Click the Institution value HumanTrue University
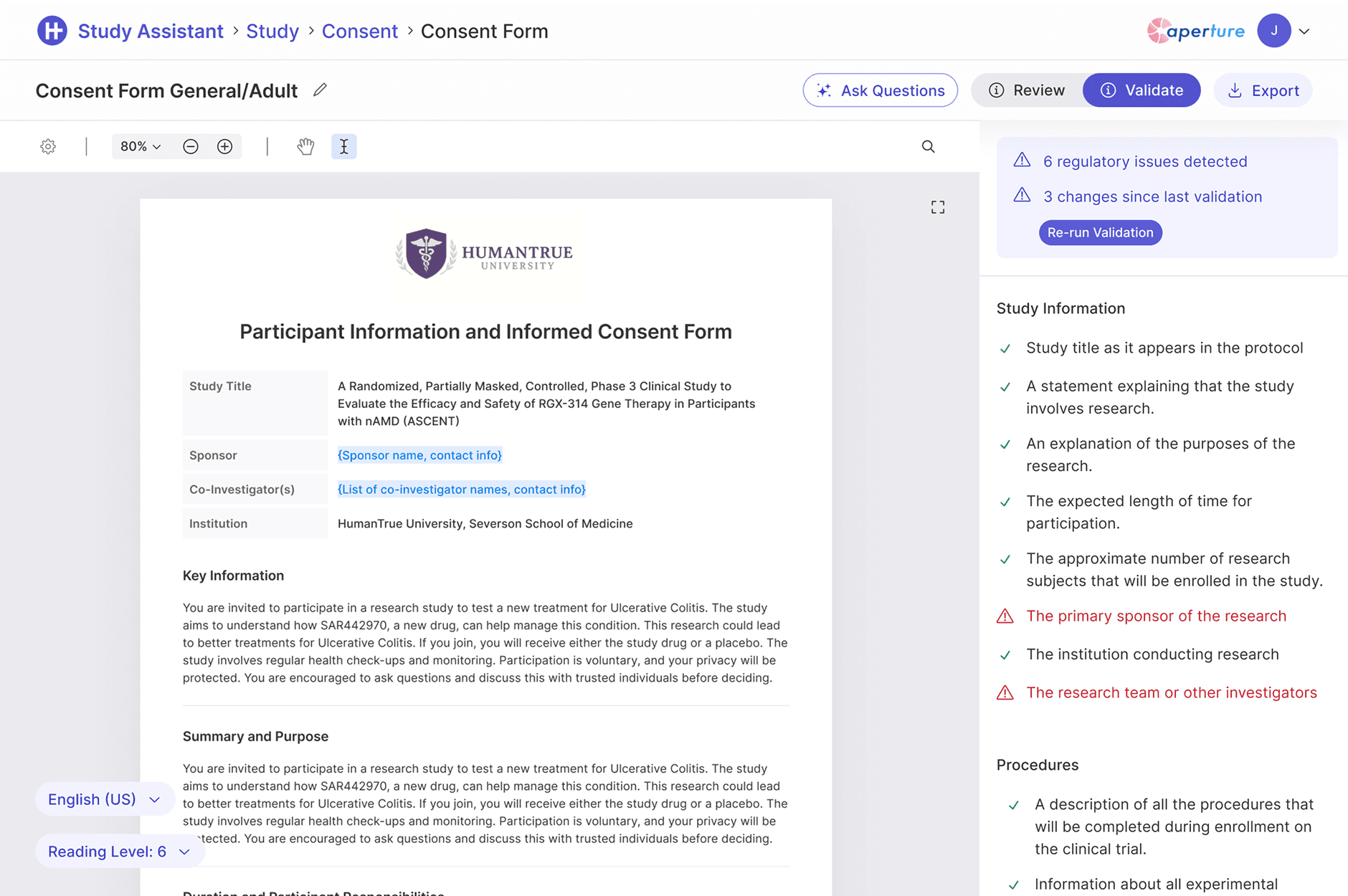Viewport: 1348px width, 896px height. pos(485,524)
